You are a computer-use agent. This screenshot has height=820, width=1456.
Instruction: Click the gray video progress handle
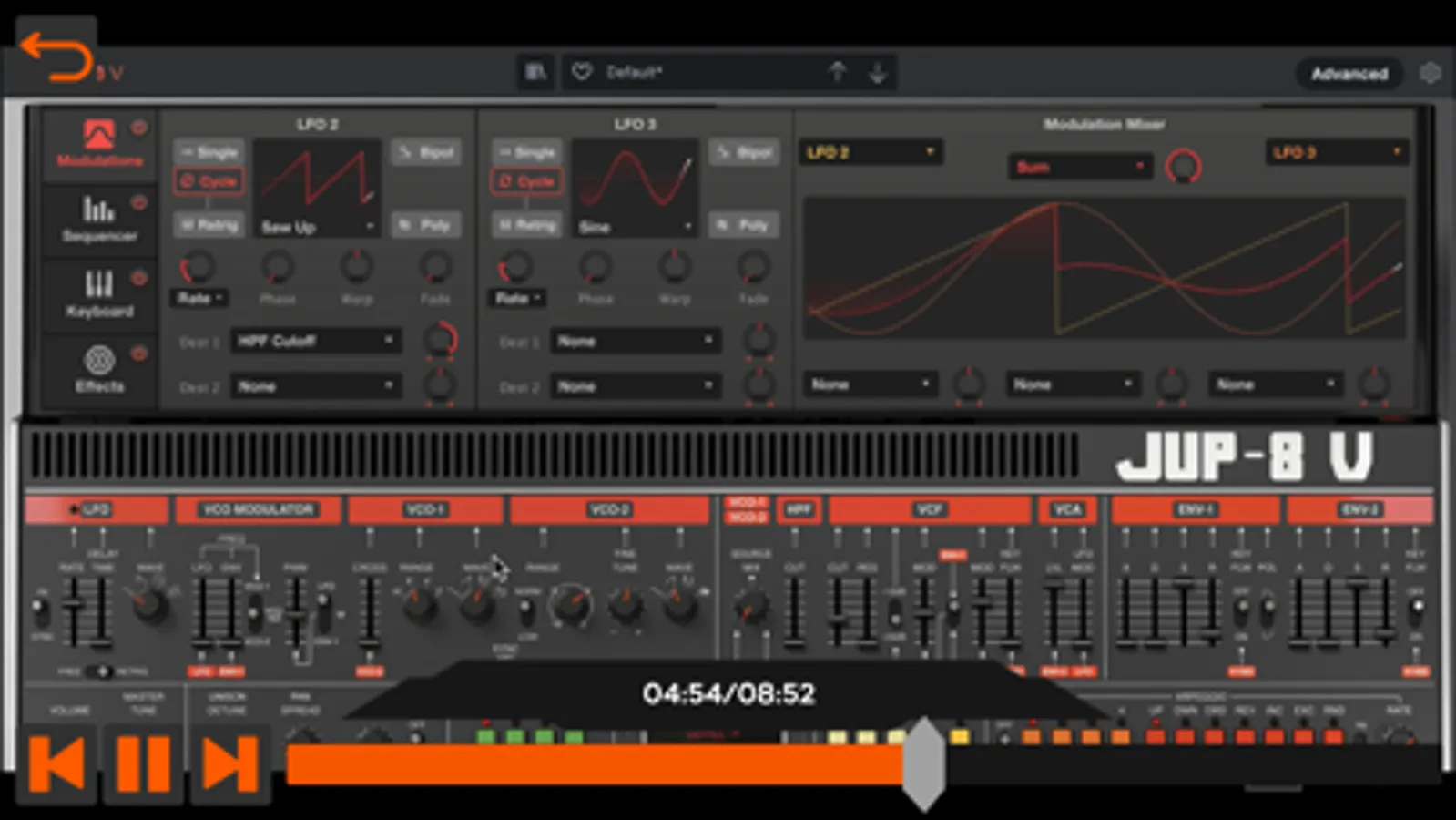924,764
